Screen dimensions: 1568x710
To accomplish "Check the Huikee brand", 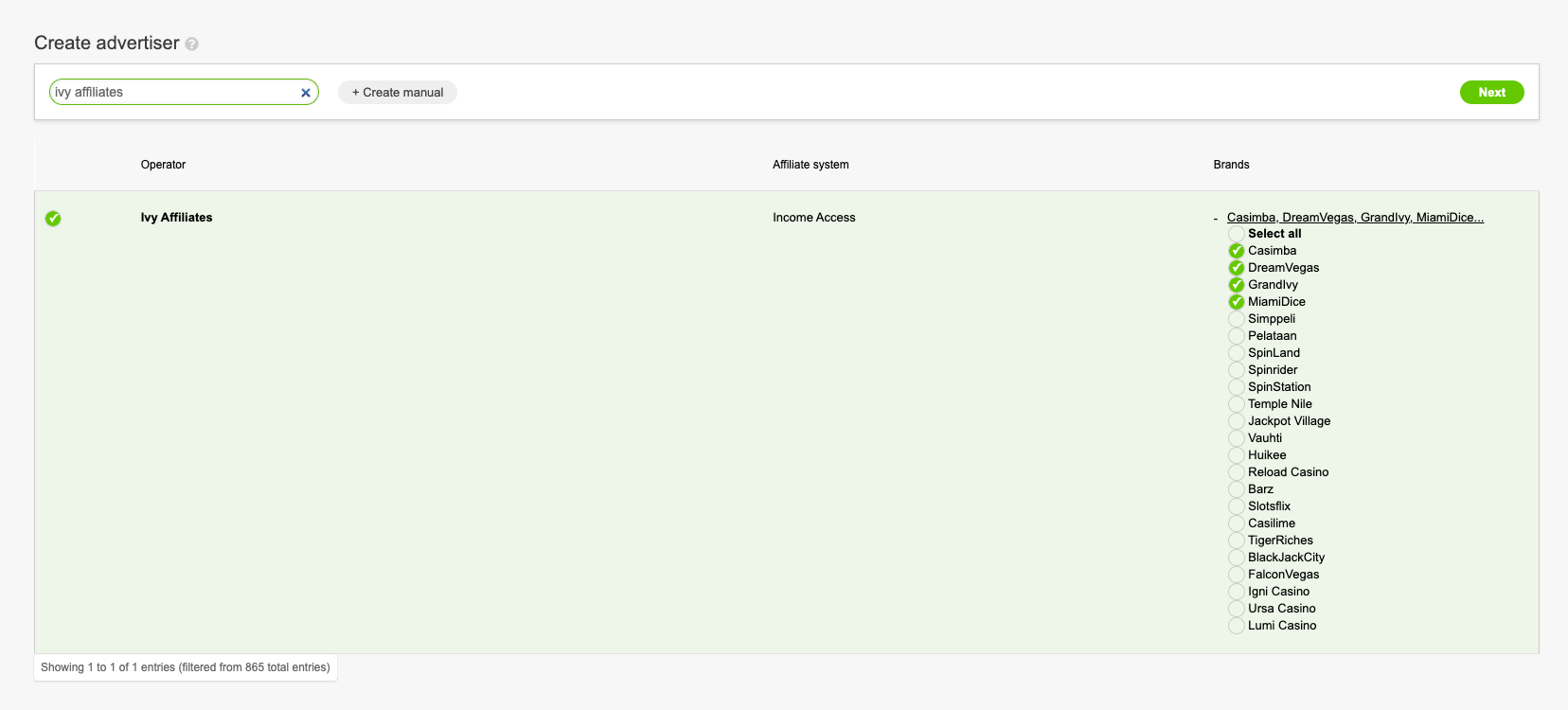I will pyautogui.click(x=1237, y=455).
